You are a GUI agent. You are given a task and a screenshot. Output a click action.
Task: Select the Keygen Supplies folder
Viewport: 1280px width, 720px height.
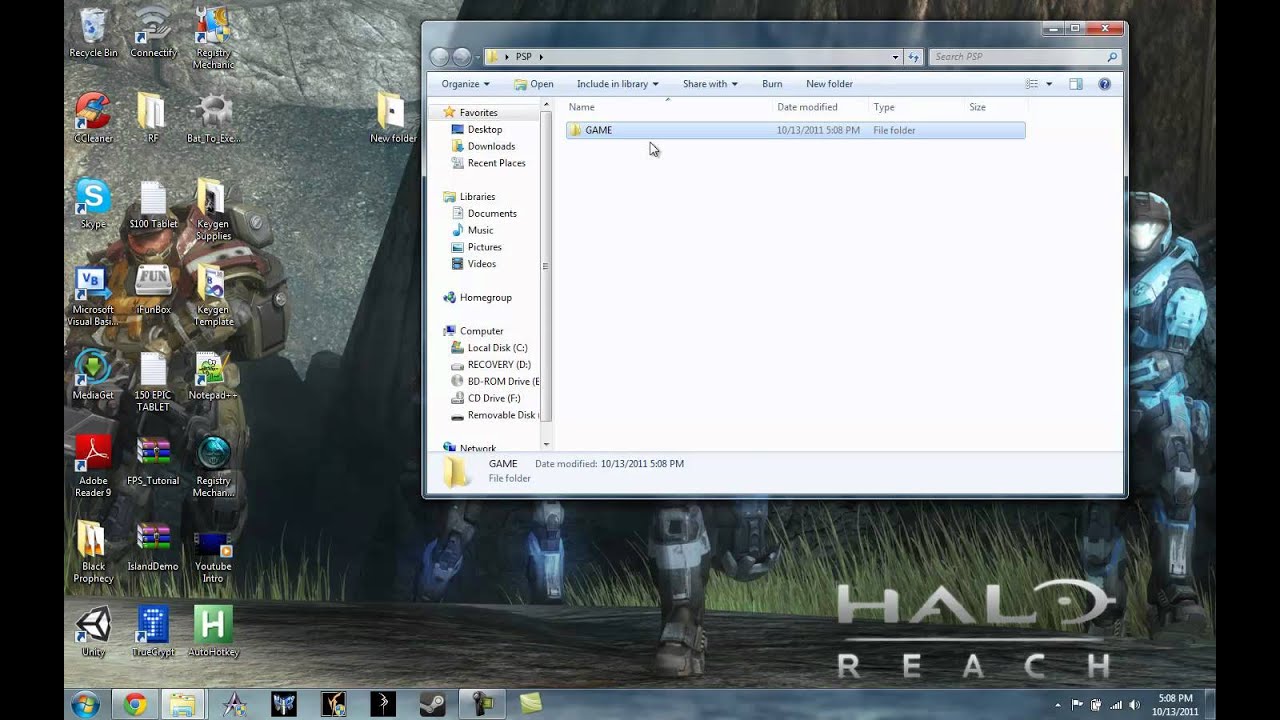tap(213, 210)
